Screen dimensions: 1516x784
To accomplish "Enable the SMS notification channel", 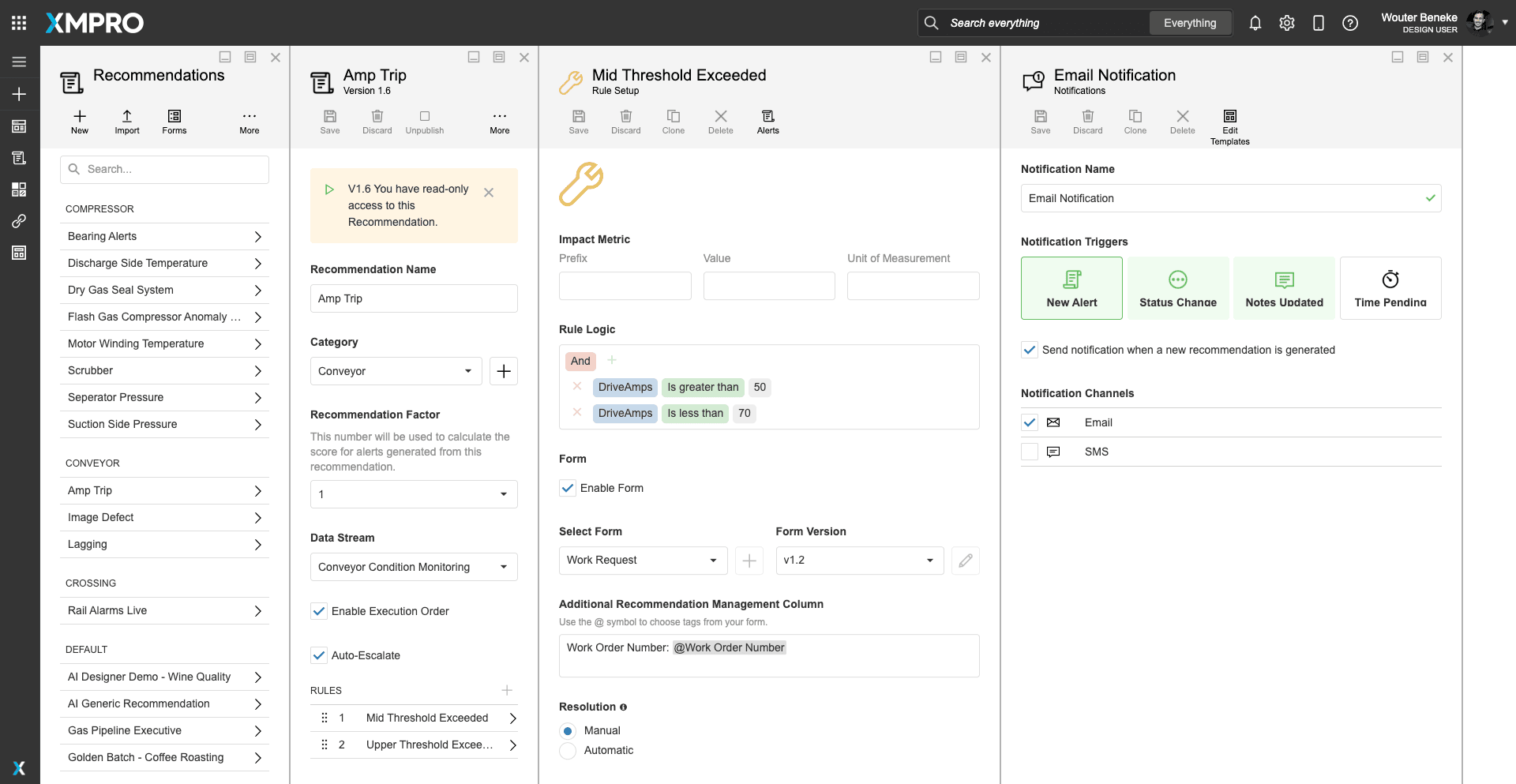I will click(x=1030, y=452).
